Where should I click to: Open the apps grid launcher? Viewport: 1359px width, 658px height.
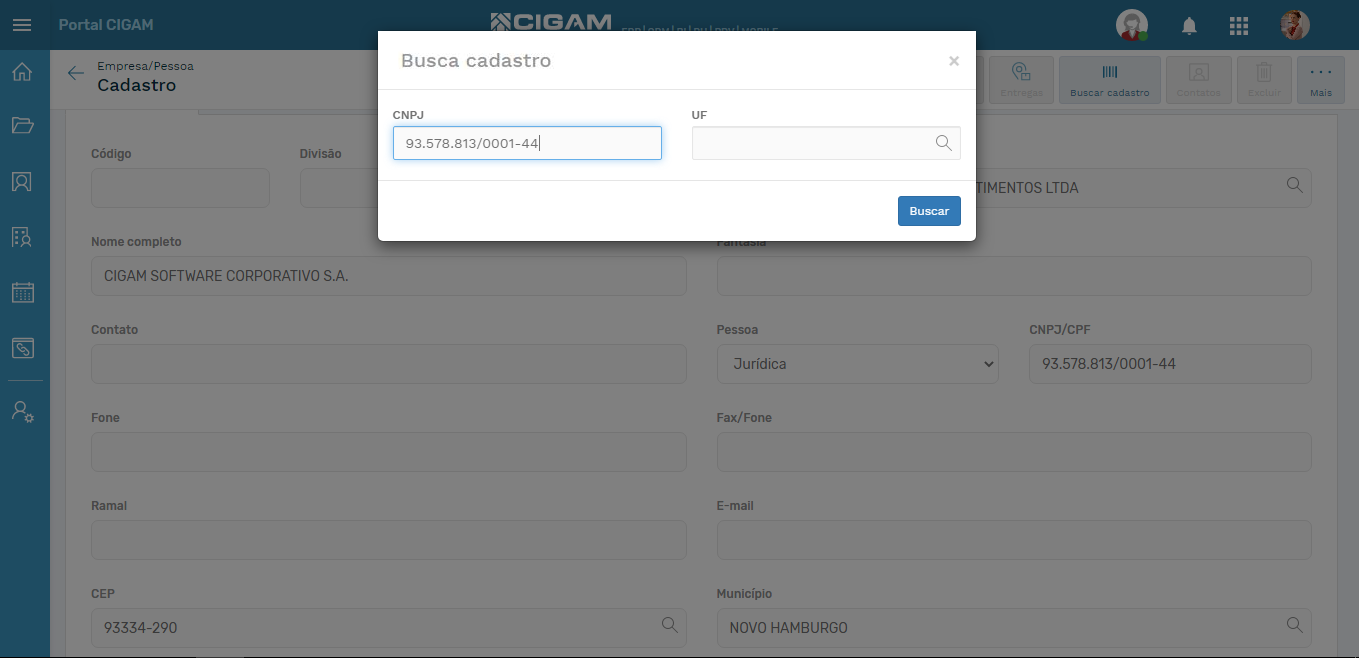[1238, 26]
